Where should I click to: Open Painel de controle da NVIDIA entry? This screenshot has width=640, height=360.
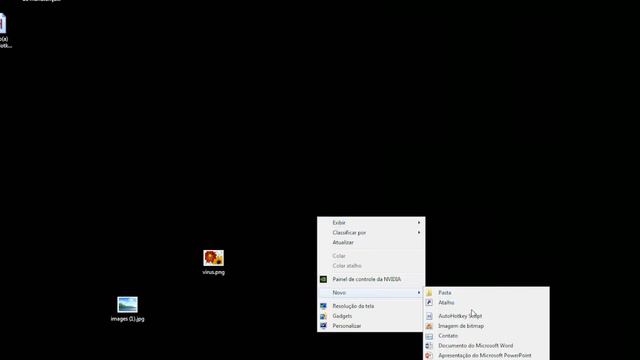coord(371,279)
